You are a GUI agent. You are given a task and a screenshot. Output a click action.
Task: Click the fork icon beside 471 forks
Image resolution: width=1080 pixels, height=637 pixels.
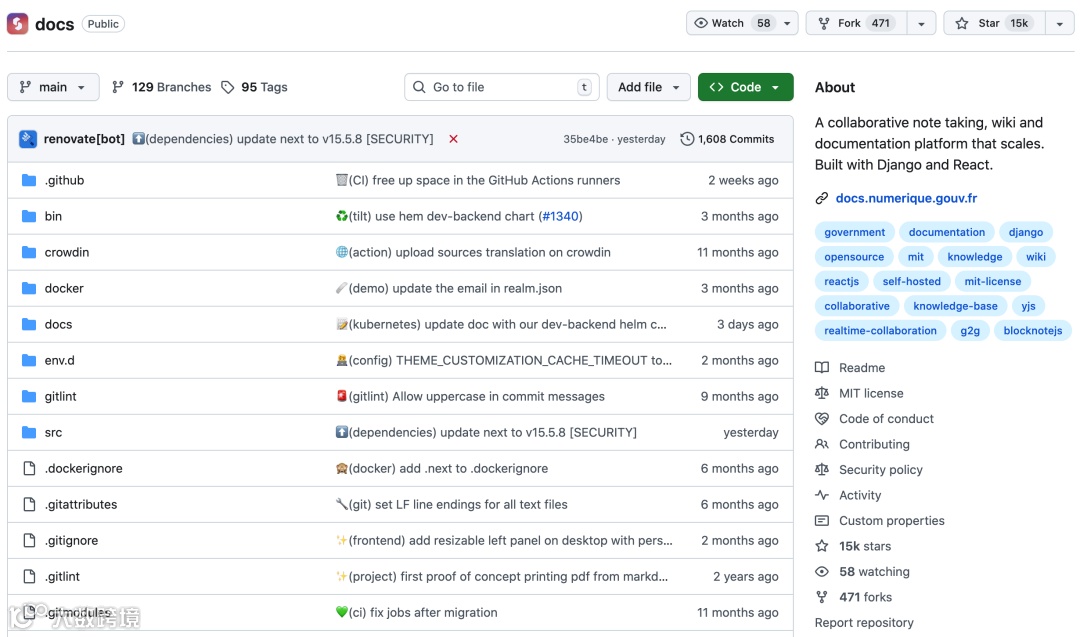(822, 597)
